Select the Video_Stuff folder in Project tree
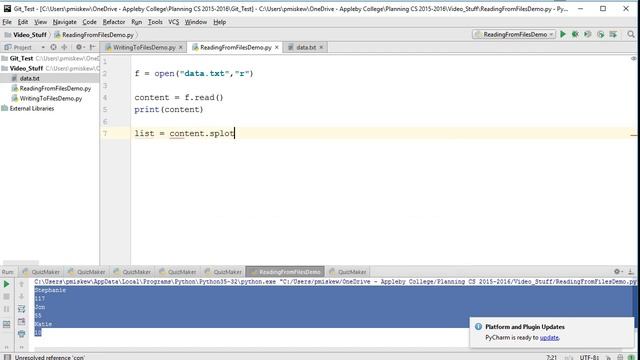This screenshot has height=360, width=640. [26, 68]
